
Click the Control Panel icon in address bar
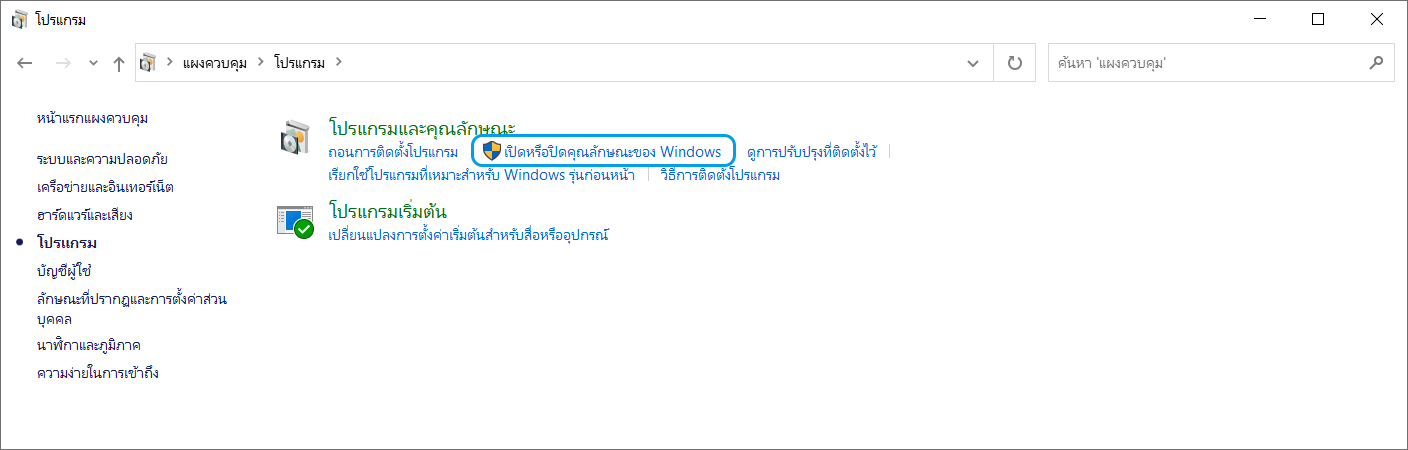point(148,62)
